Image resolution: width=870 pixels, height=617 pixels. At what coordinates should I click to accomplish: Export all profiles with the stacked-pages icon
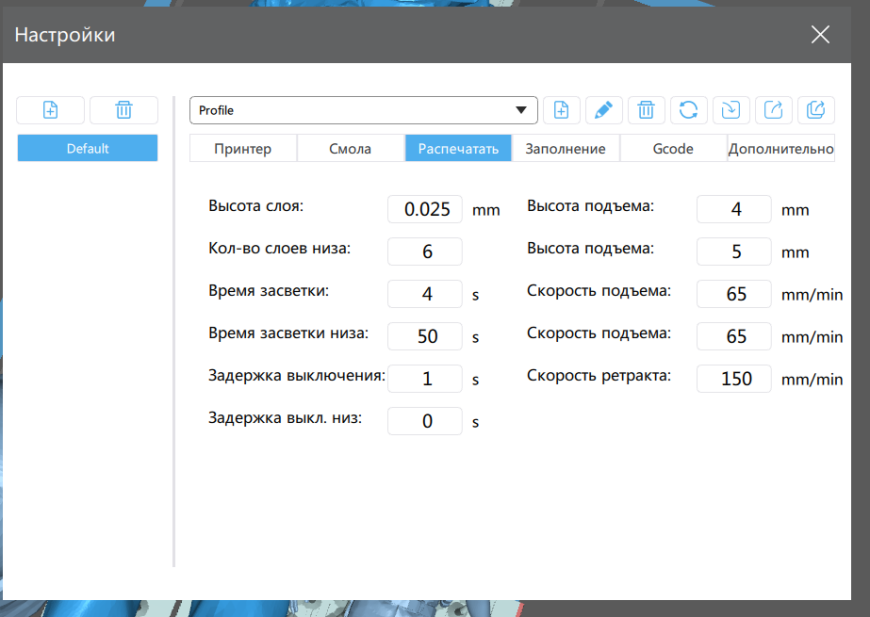pyautogui.click(x=816, y=110)
